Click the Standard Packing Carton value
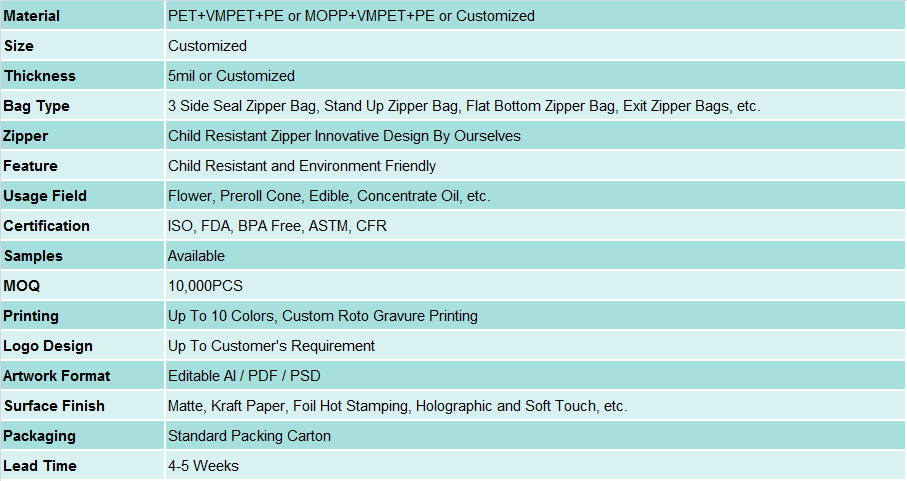907x481 pixels. (249, 436)
